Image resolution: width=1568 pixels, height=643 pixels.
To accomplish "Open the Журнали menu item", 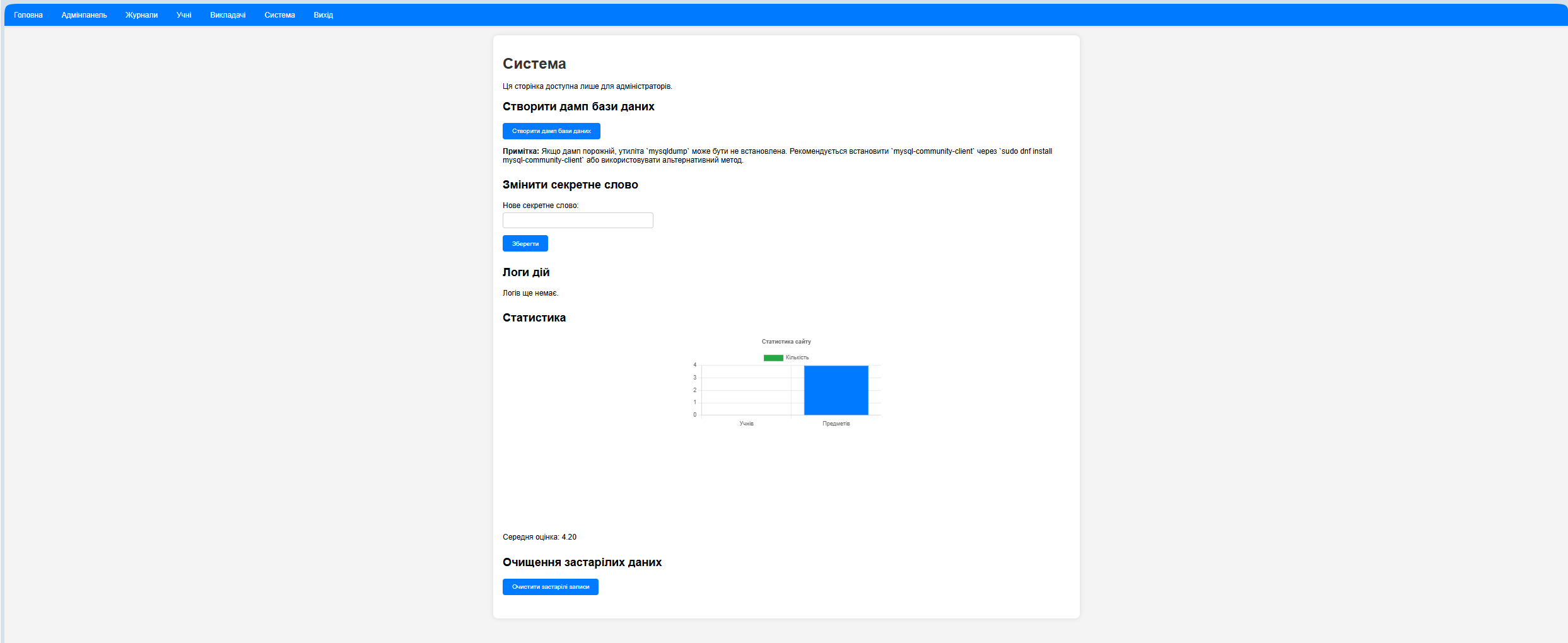I will click(x=141, y=15).
